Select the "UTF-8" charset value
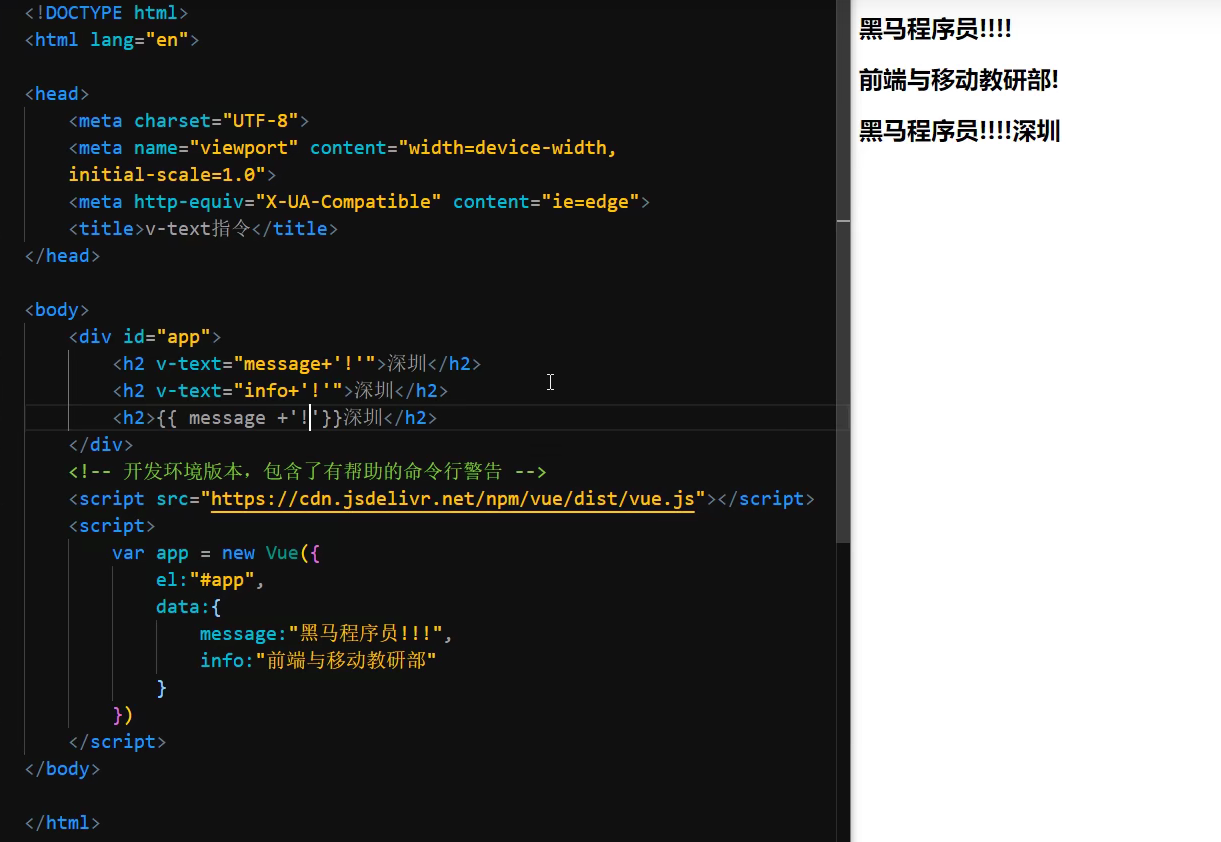 [x=260, y=121]
